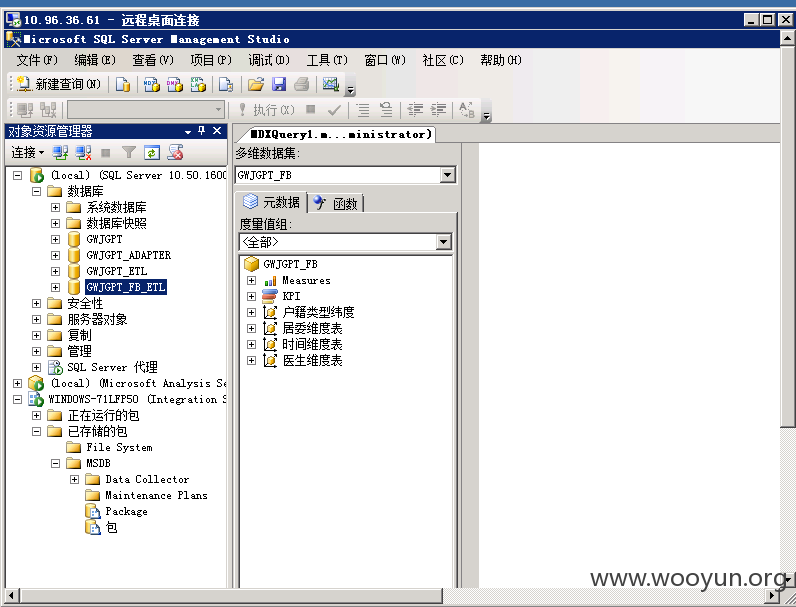This screenshot has width=796, height=607.
Task: Click the MDX query toolbar icon
Action: [151, 84]
